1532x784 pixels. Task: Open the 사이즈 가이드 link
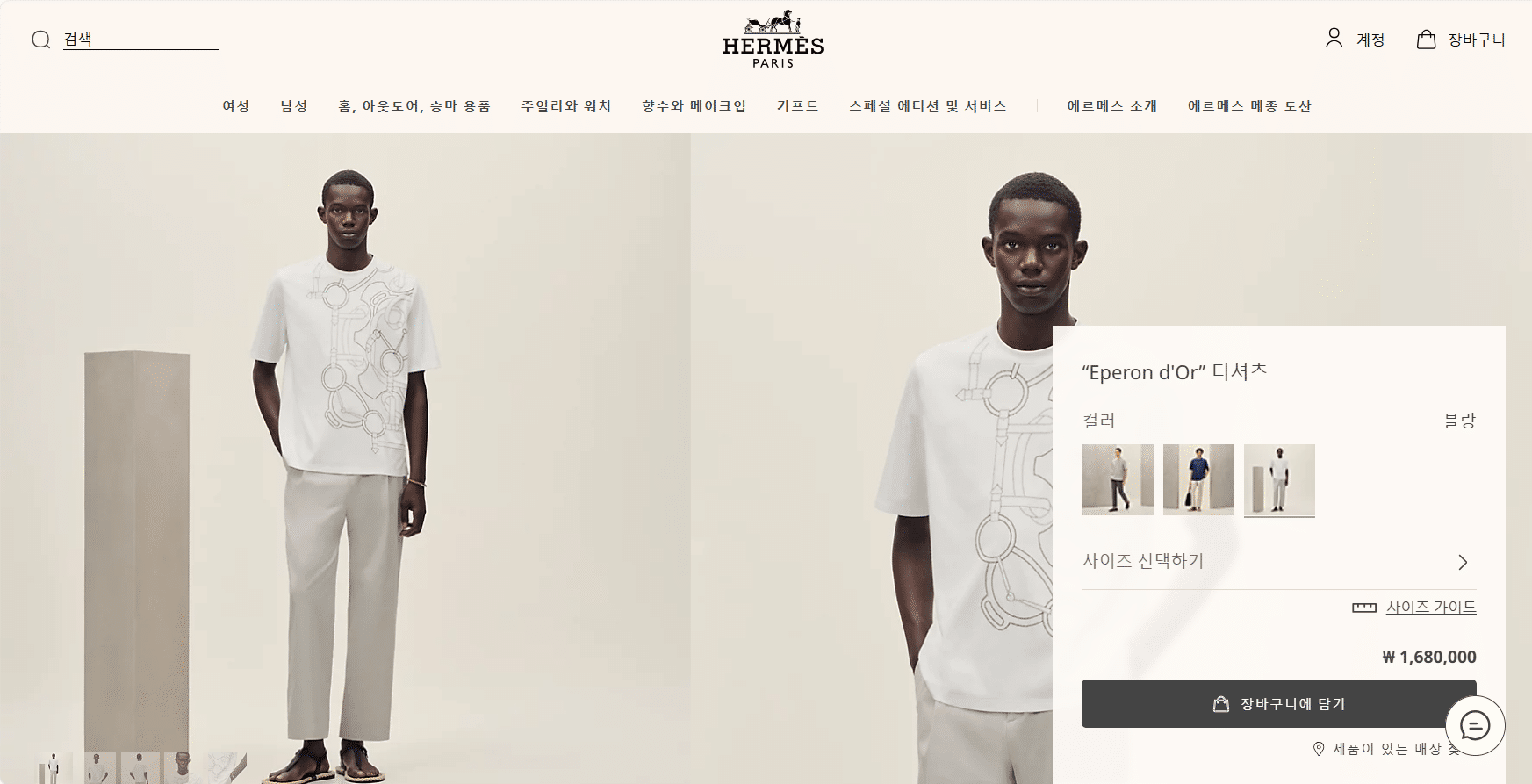click(x=1431, y=607)
